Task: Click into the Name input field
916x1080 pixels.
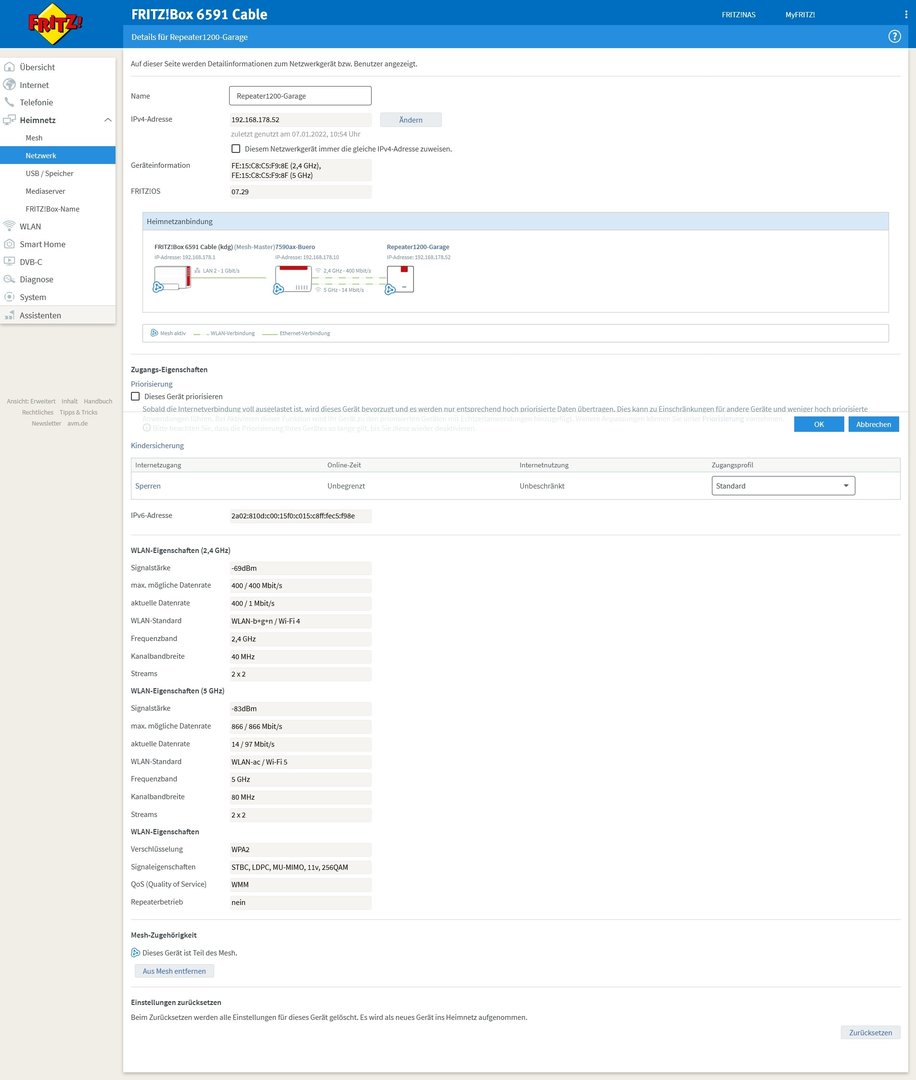Action: (x=300, y=96)
